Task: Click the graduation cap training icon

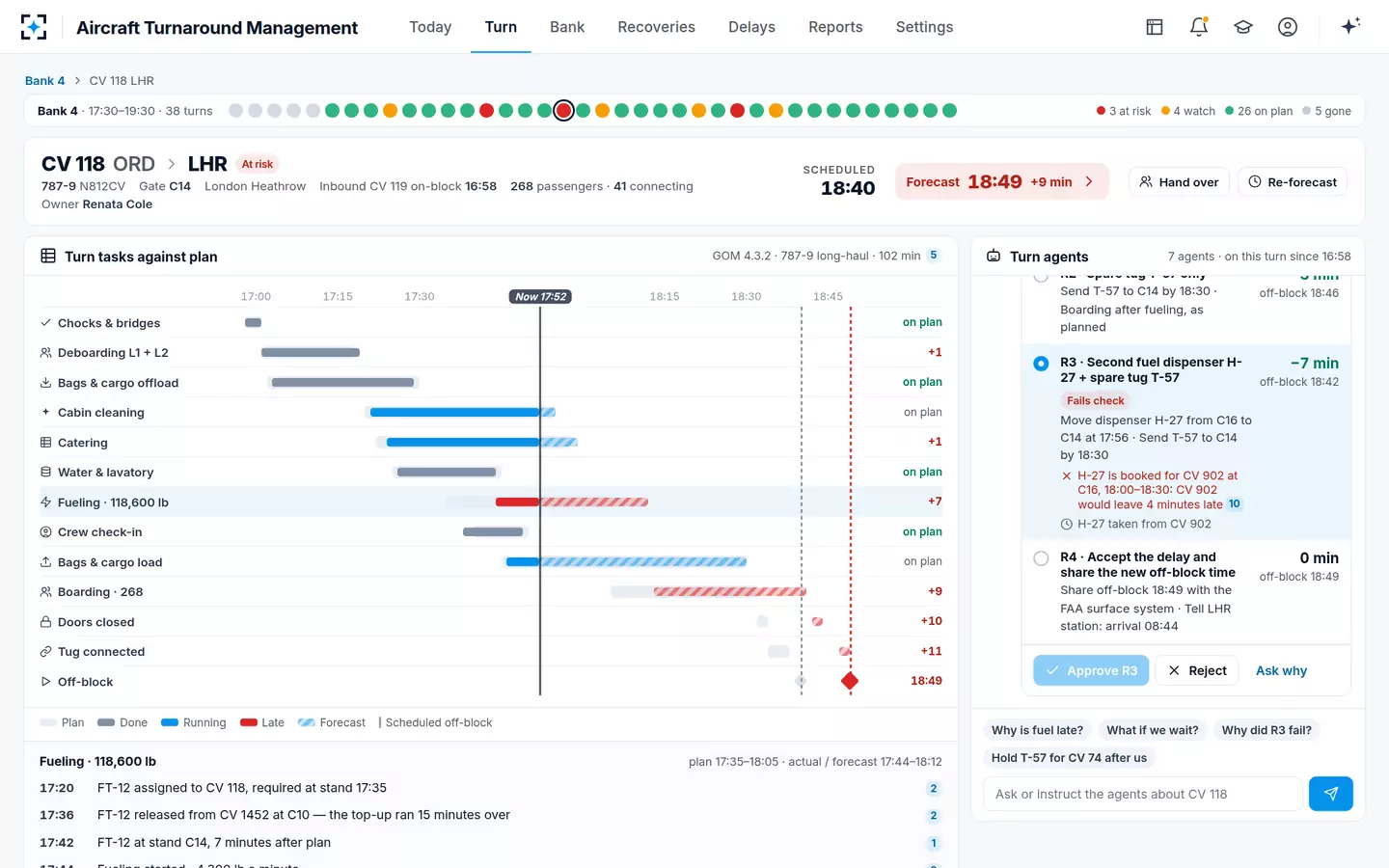Action: 1243,27
